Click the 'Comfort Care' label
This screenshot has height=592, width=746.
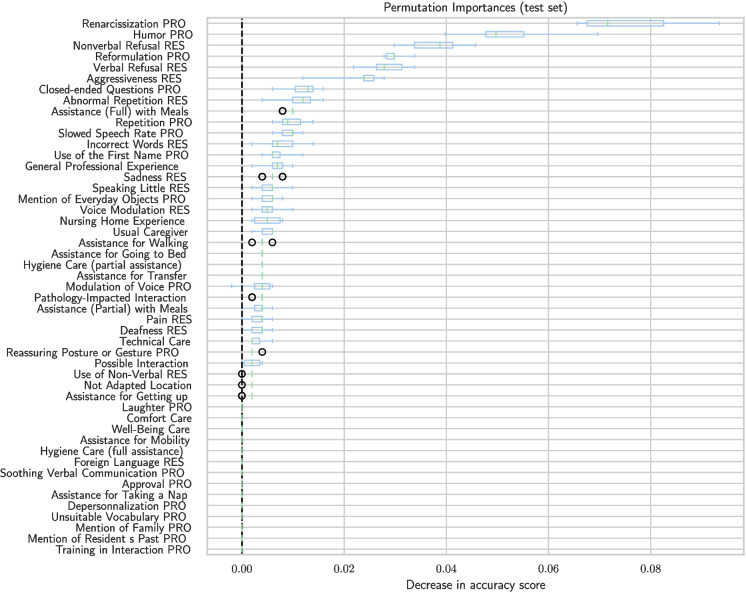[x=159, y=418]
